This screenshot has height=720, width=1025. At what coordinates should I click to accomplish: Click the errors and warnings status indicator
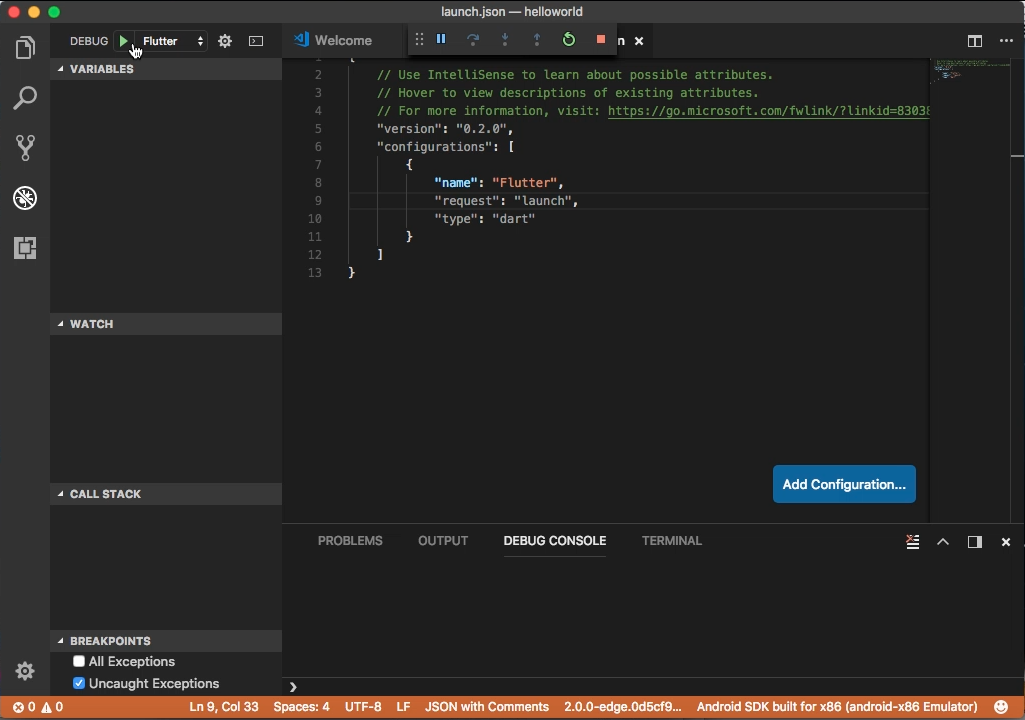tap(38, 707)
